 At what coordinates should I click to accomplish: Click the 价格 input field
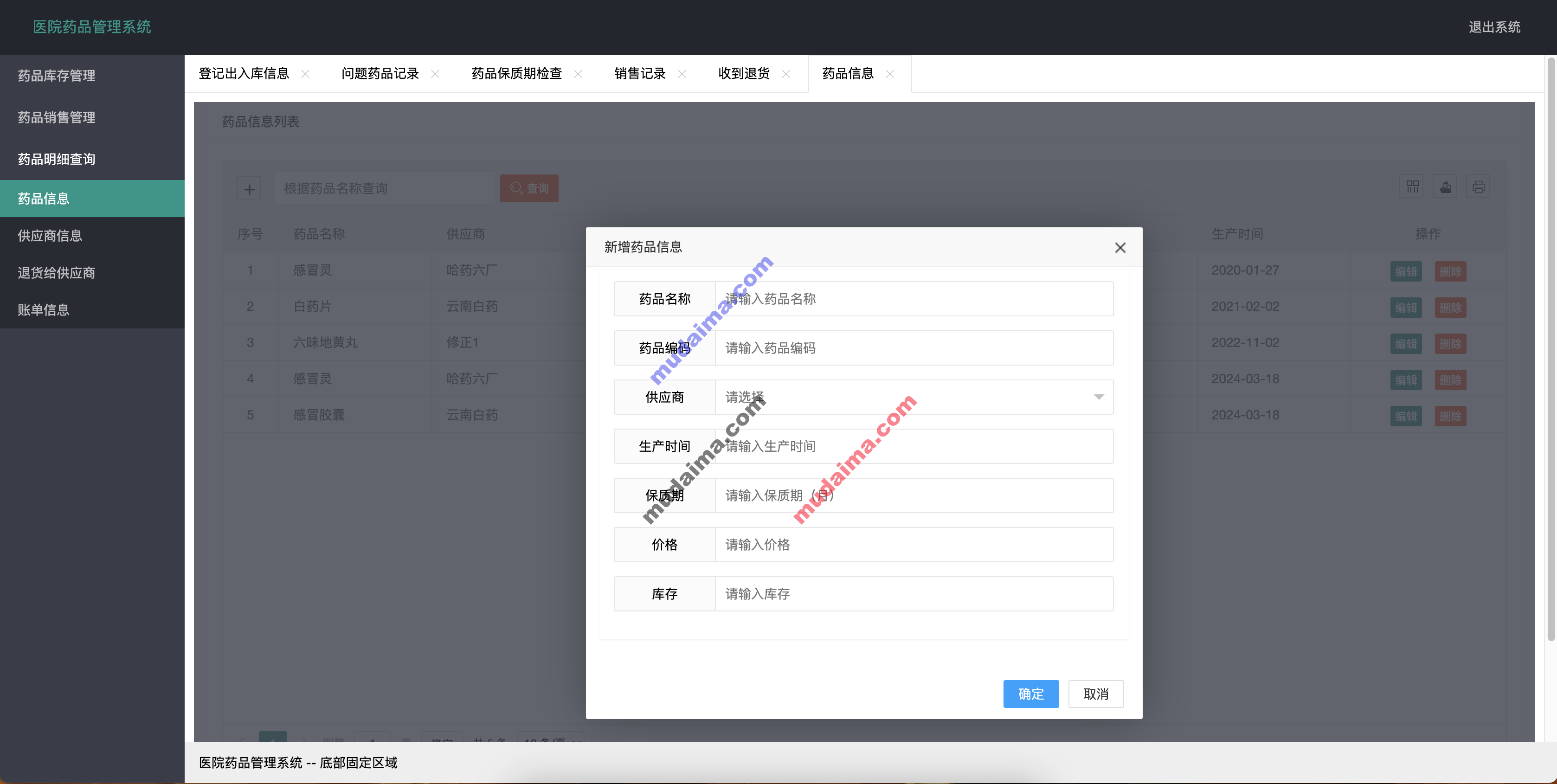pyautogui.click(x=914, y=545)
